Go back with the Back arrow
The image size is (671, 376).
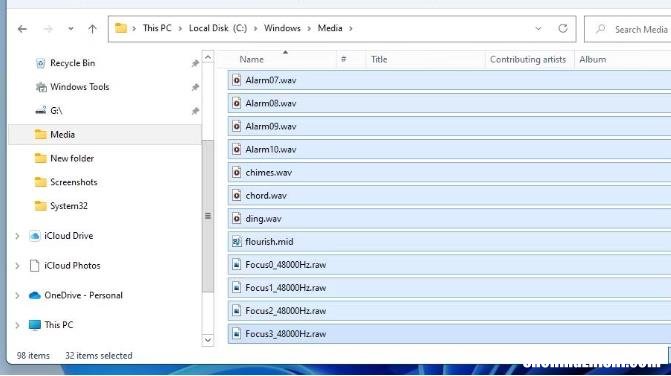tap(22, 29)
